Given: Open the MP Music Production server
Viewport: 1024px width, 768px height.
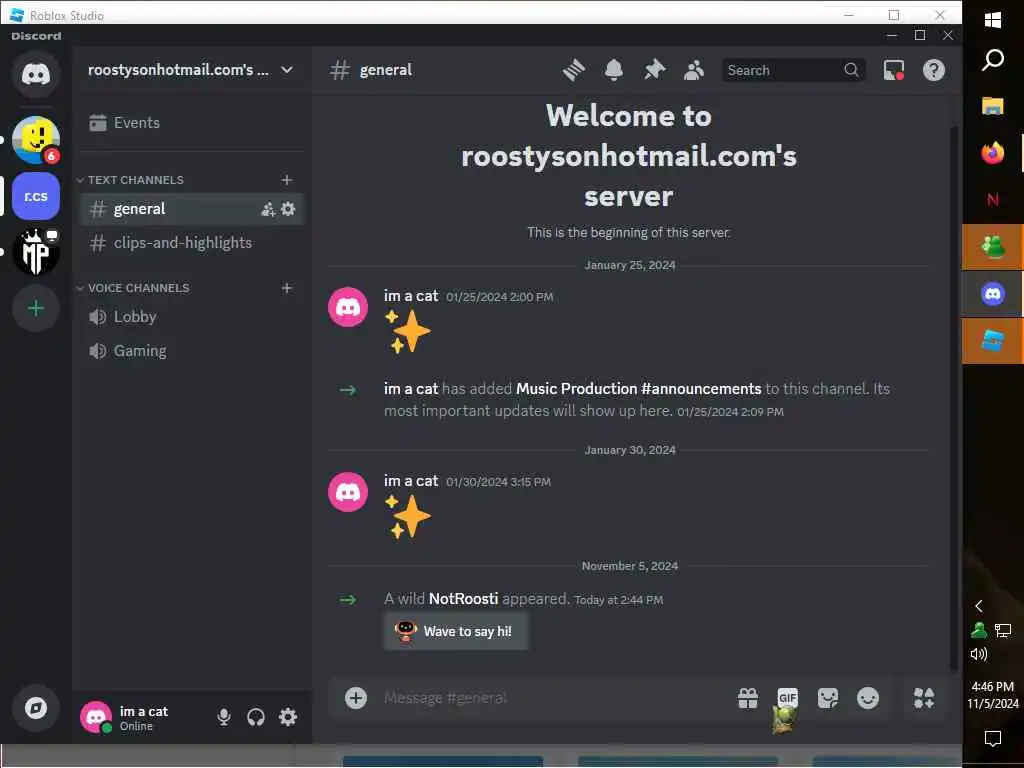Looking at the screenshot, I should click(x=35, y=251).
